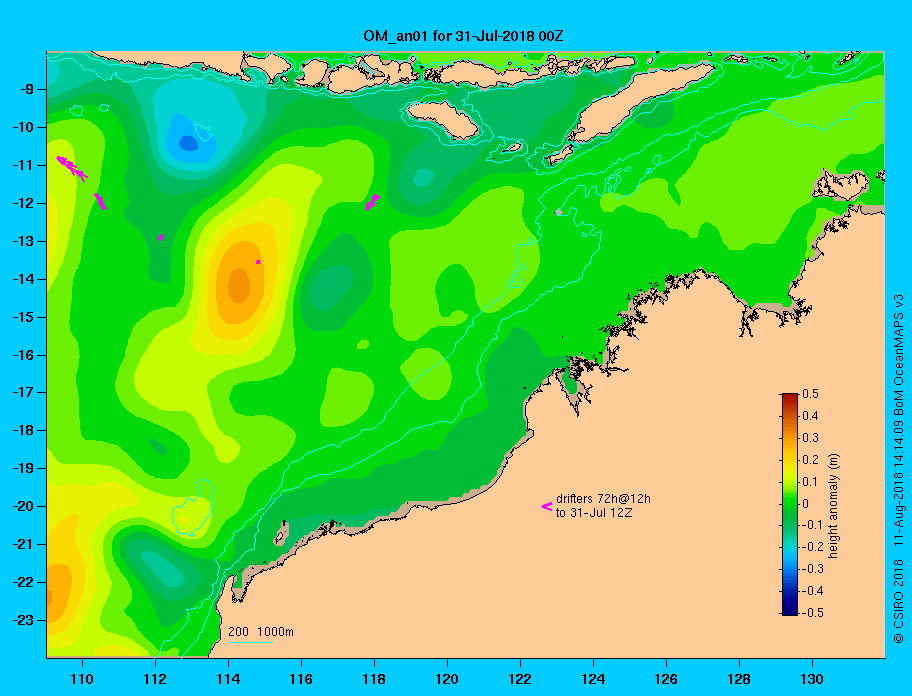
Task: Click the 0.5 colorbar tick label
Action: [810, 394]
